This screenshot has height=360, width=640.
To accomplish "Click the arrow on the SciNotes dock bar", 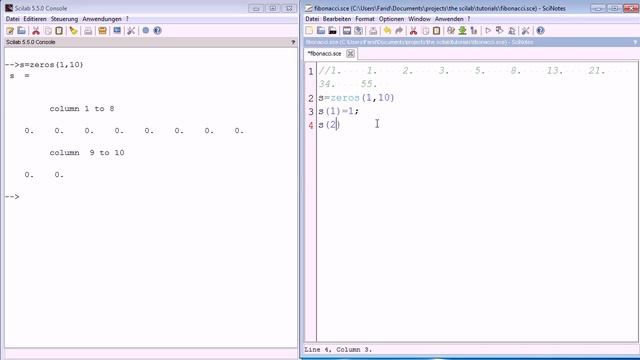I will (x=635, y=42).
